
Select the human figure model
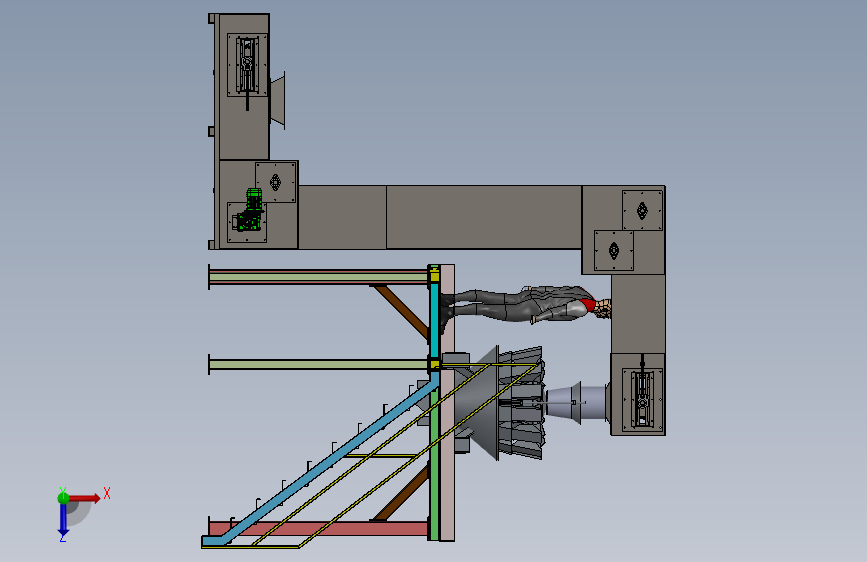coord(525,305)
